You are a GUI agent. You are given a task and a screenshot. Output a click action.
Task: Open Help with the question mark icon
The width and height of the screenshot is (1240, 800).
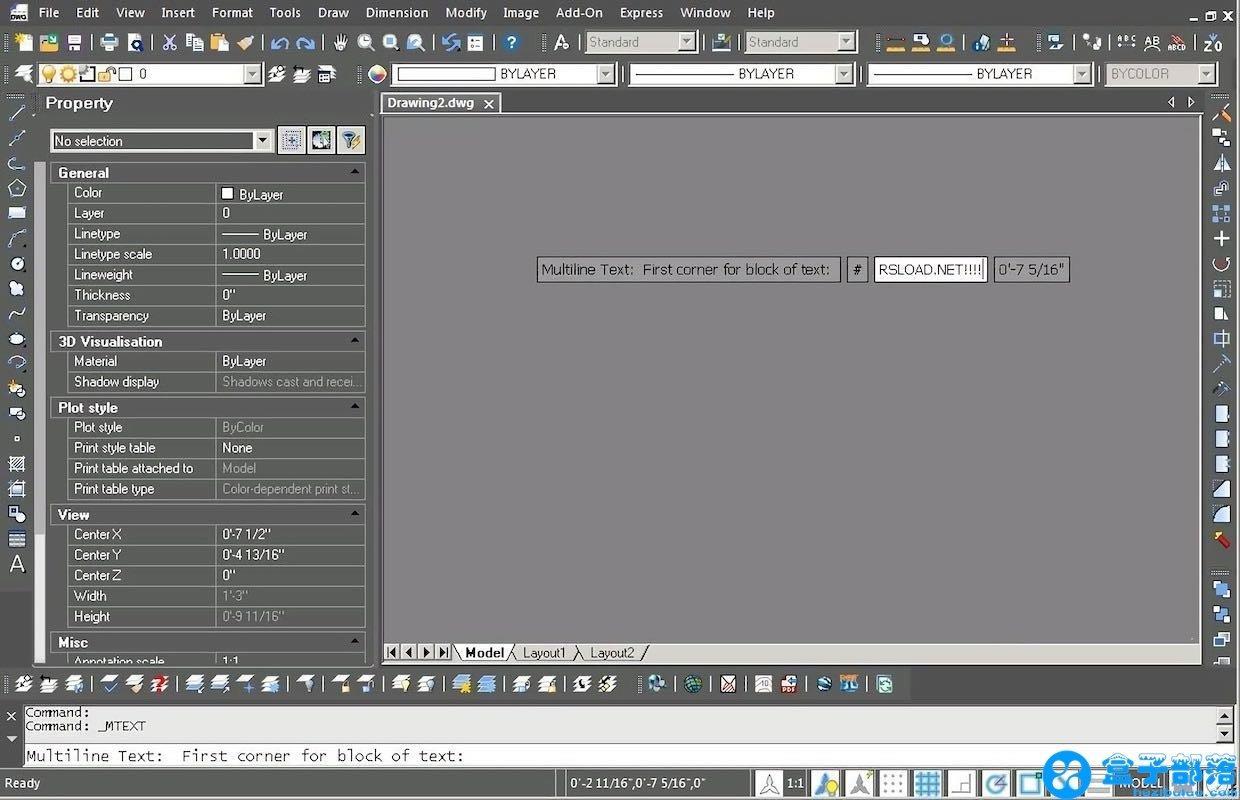pos(512,42)
